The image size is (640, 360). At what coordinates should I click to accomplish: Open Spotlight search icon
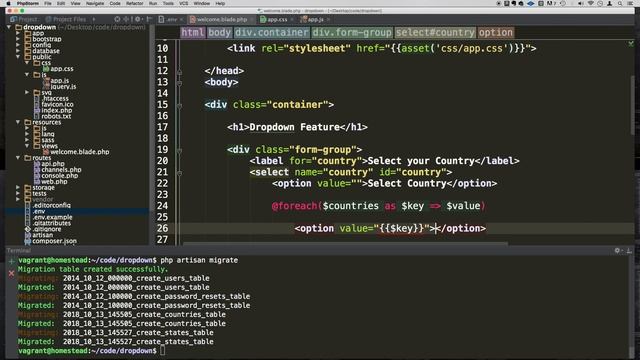pos(620,4)
